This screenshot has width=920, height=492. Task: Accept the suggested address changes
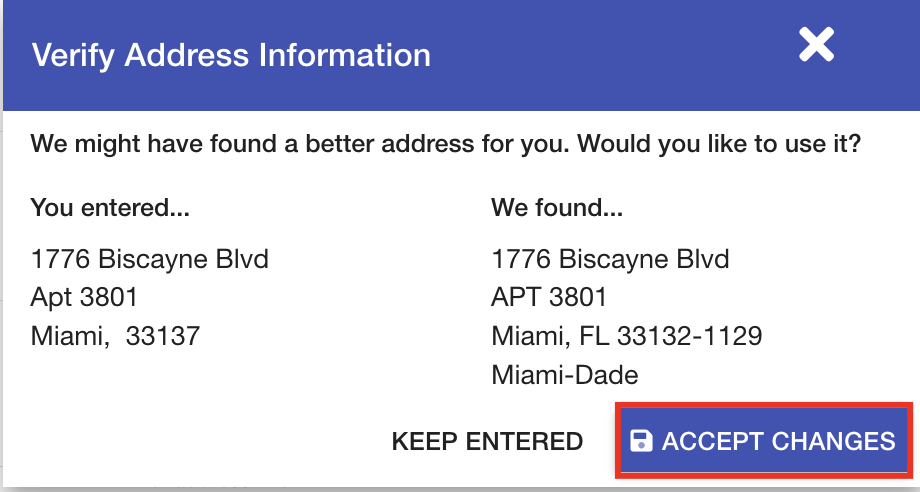(764, 440)
